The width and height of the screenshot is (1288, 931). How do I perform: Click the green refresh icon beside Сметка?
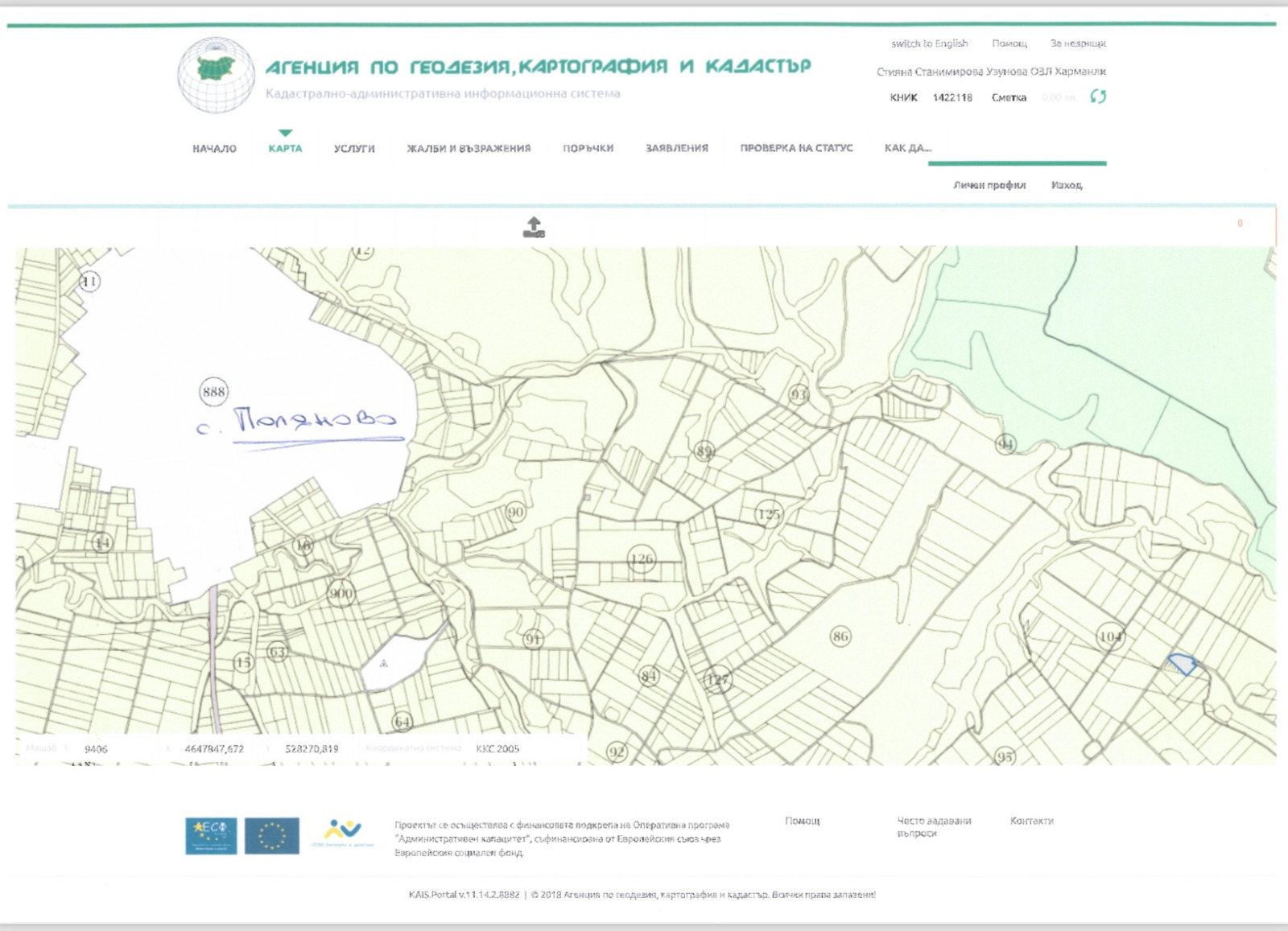click(x=1098, y=97)
